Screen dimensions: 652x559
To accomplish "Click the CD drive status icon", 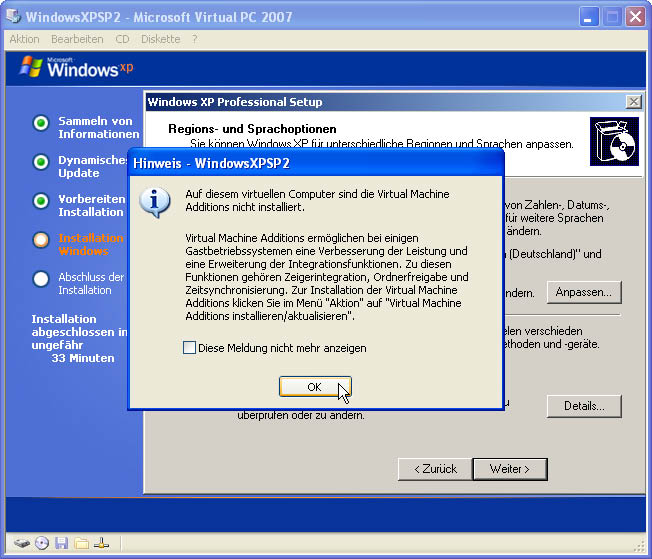I will click(42, 543).
